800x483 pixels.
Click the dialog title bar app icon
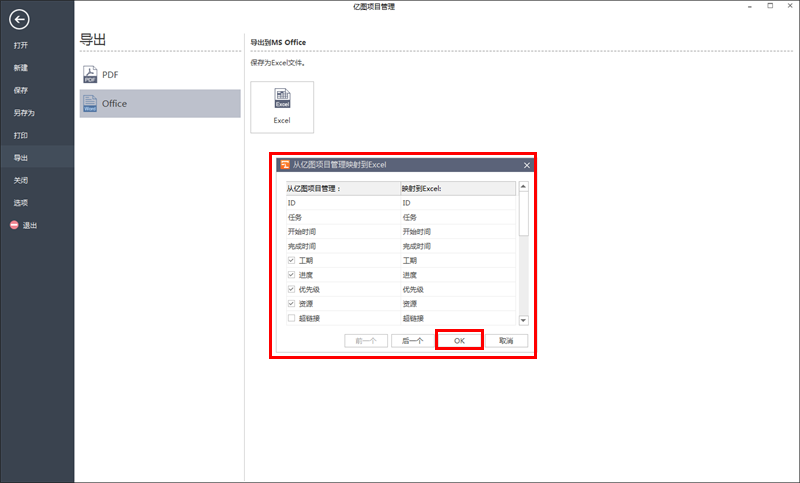pyautogui.click(x=284, y=164)
